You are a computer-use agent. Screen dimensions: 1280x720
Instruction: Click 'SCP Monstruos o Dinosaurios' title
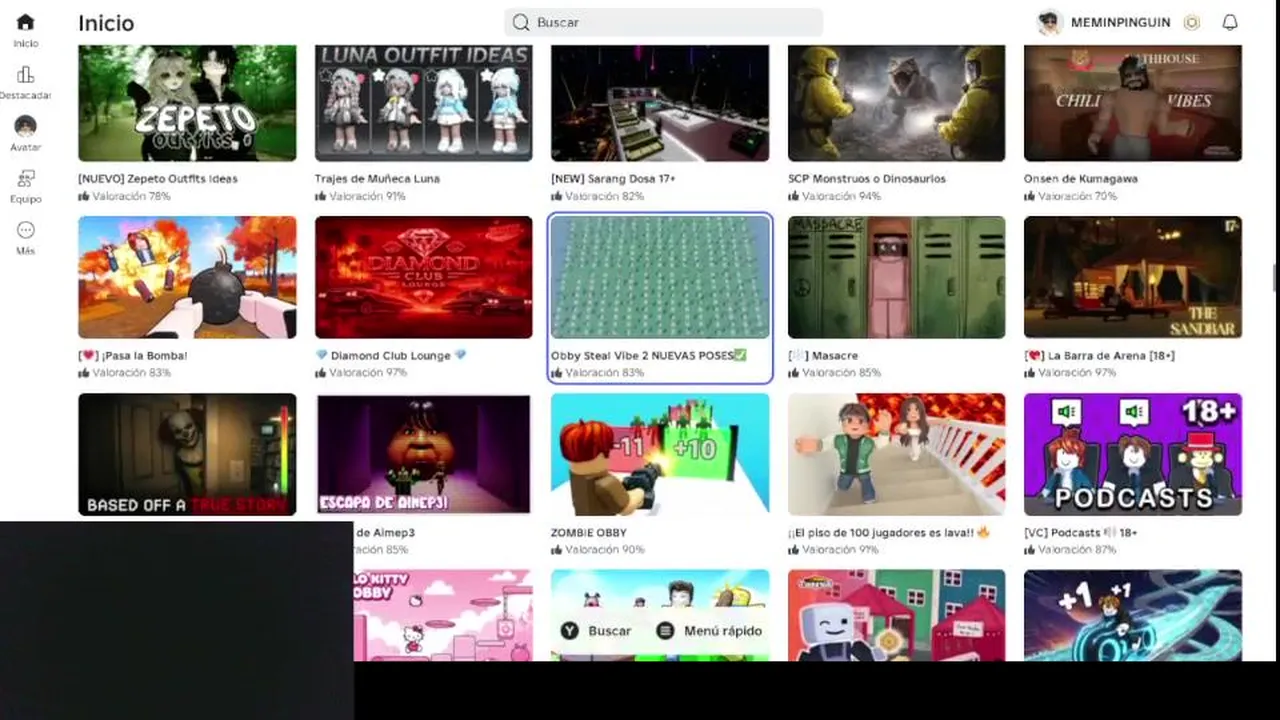click(x=867, y=179)
